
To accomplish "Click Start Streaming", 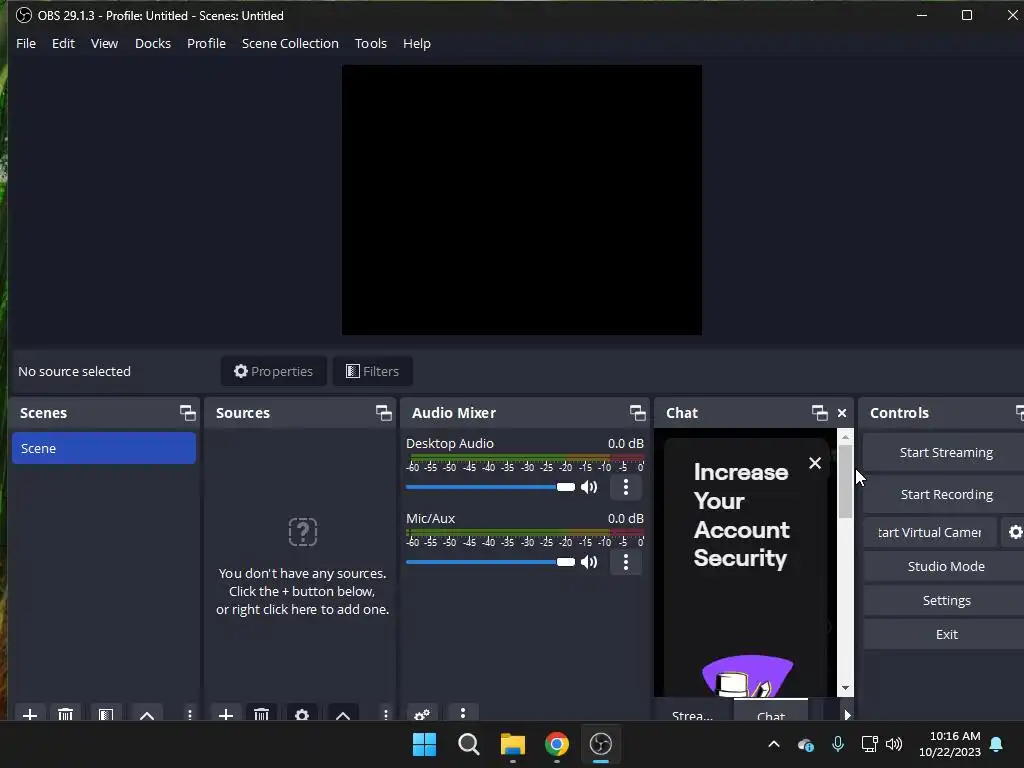I will pyautogui.click(x=946, y=453).
